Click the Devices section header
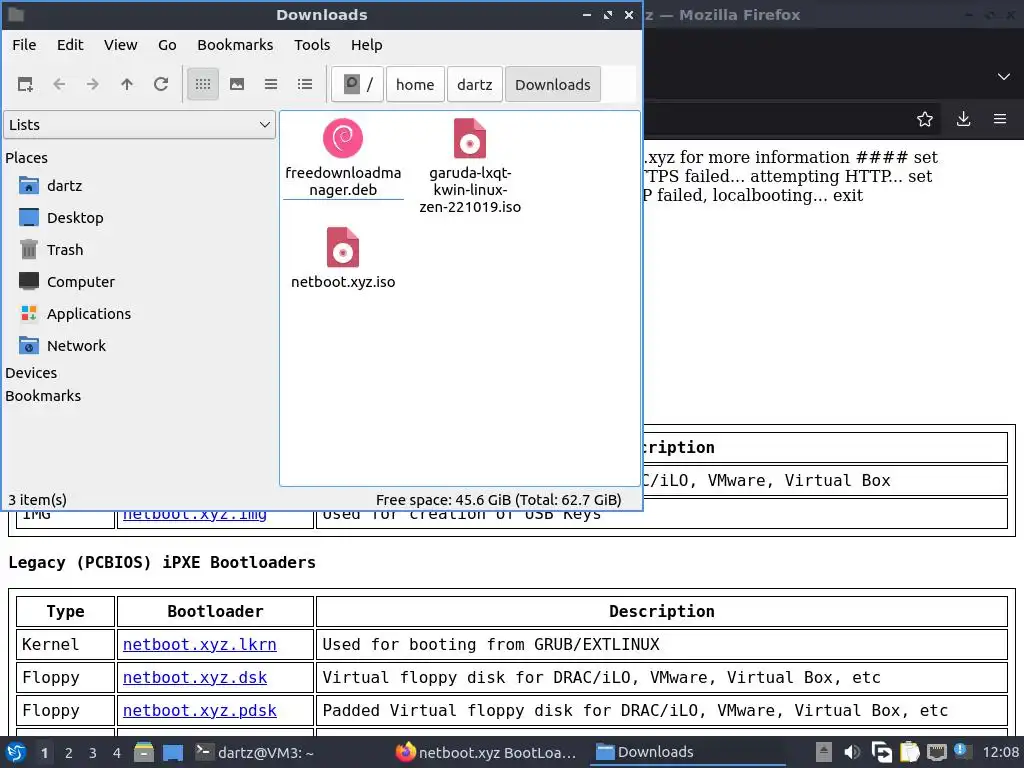 coord(31,373)
